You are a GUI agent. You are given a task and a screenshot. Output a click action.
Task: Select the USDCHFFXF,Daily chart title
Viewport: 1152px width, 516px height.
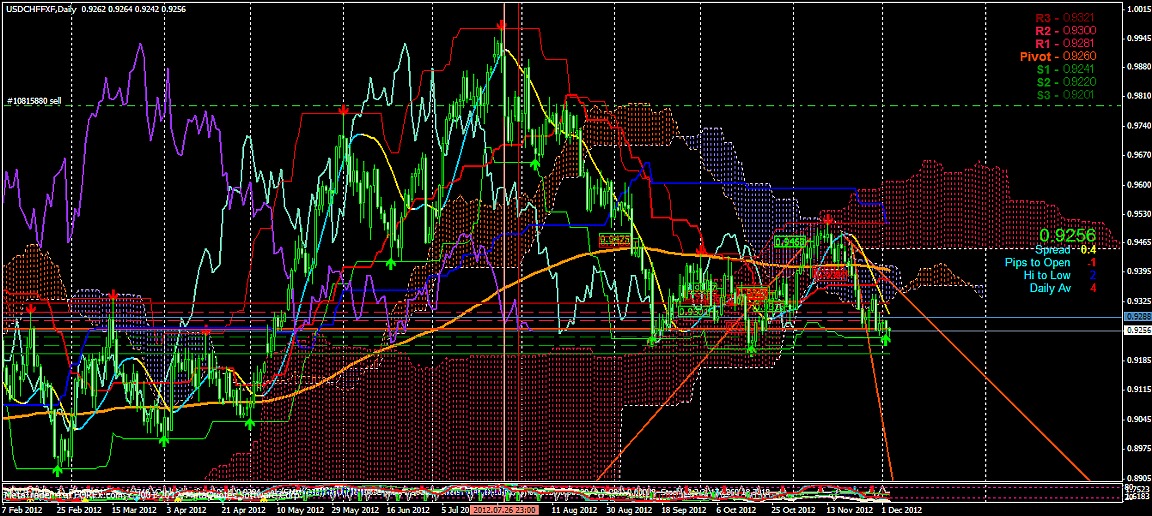coord(40,8)
